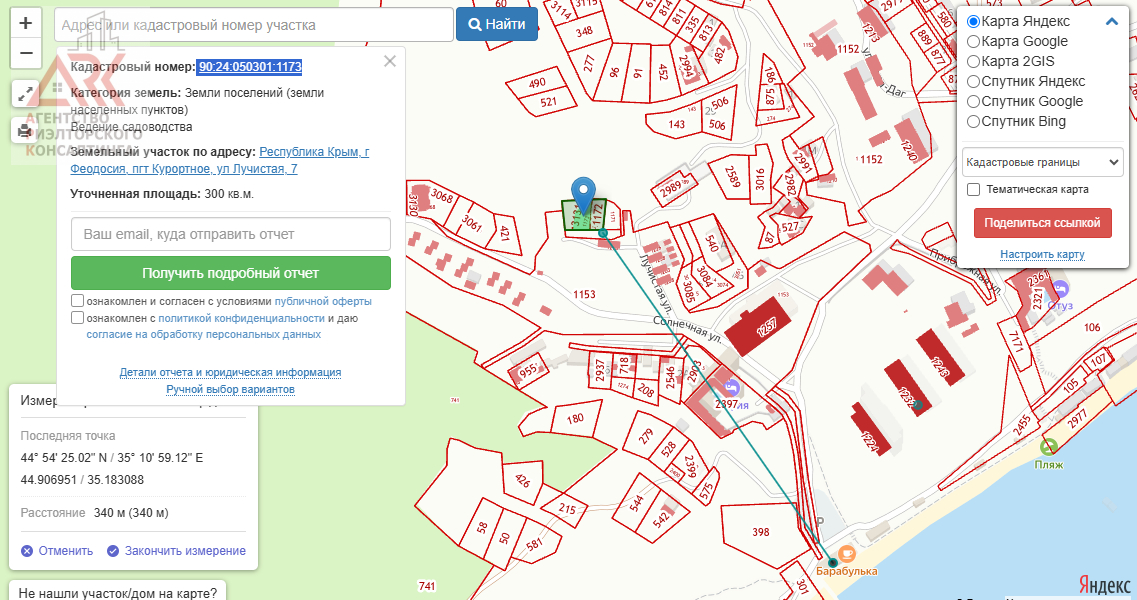1137x600 pixels.
Task: Click the Барабулька cafe icon
Action: 847,553
